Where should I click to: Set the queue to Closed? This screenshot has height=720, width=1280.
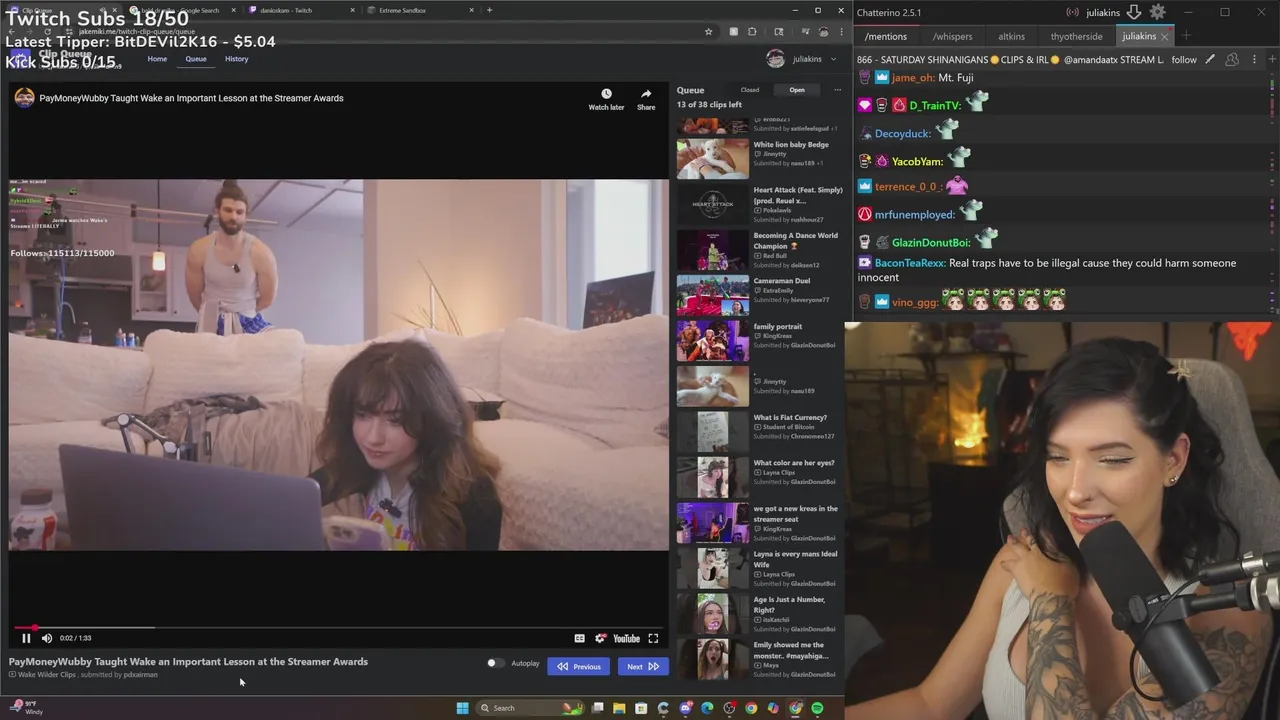click(x=749, y=90)
